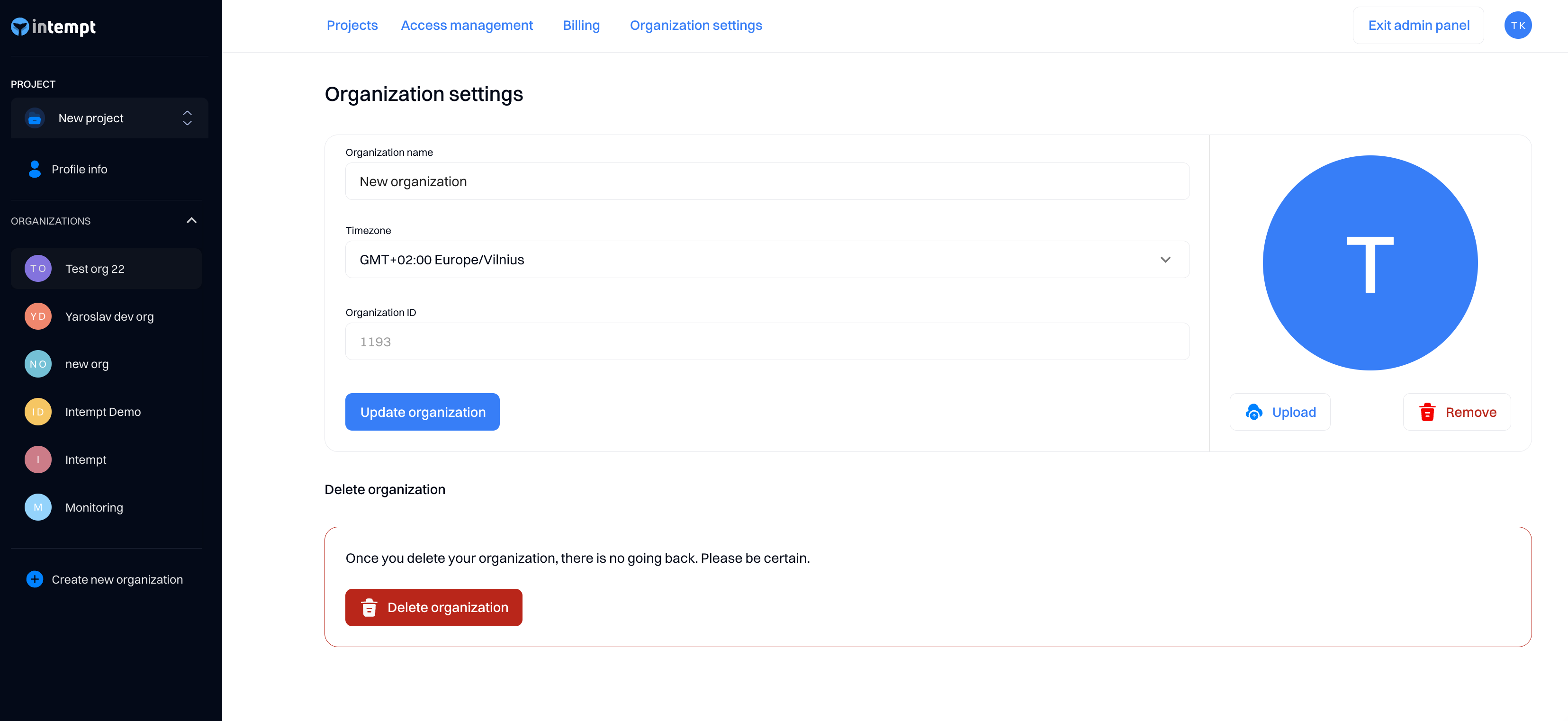Click the Test org 22 avatar

[38, 269]
